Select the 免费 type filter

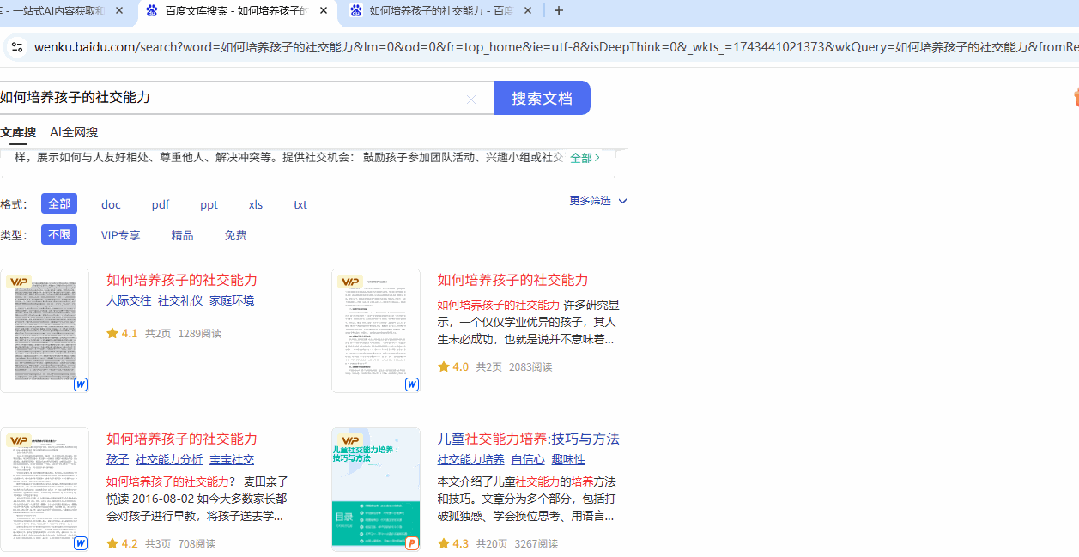coord(235,235)
